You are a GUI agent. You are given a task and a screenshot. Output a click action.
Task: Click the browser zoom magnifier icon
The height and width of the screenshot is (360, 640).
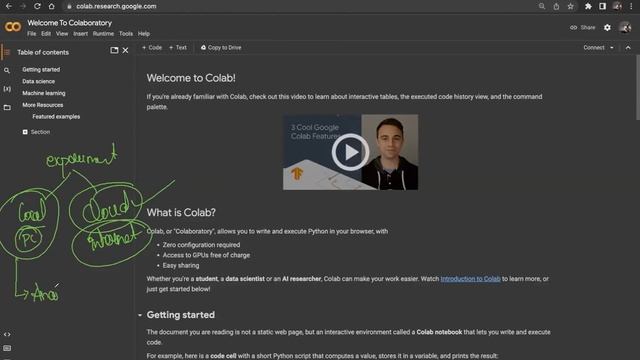[x=542, y=6]
